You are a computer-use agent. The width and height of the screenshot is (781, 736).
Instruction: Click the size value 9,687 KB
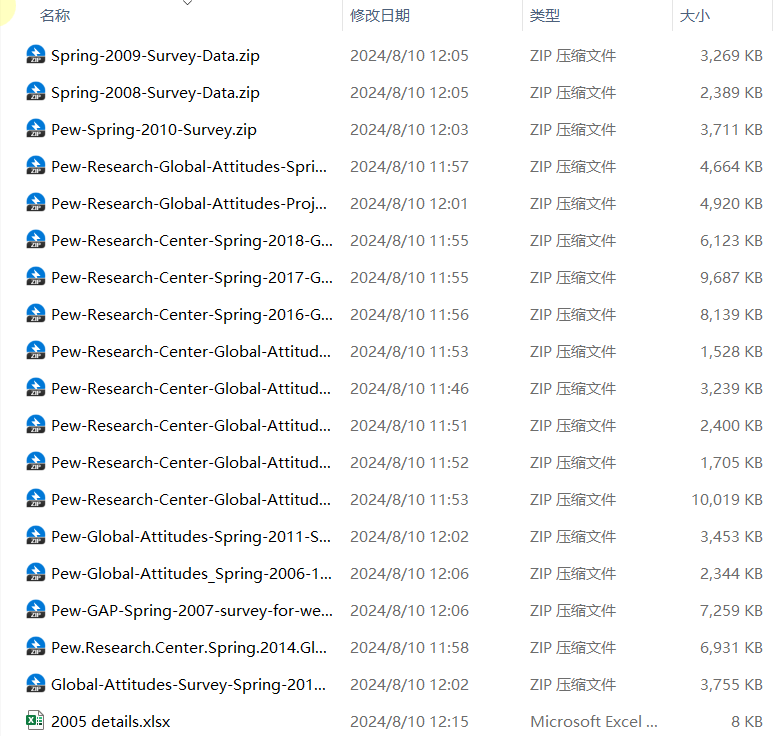pyautogui.click(x=731, y=277)
